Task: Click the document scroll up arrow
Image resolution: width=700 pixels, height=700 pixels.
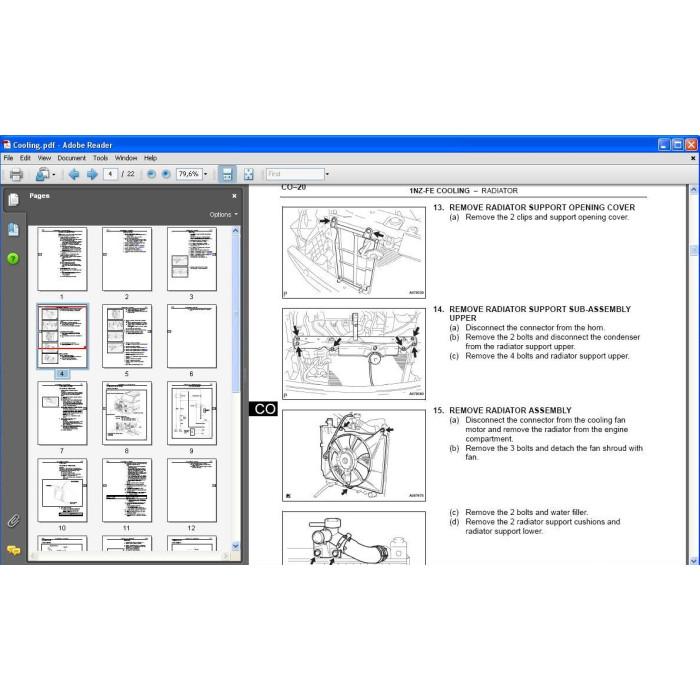Action: point(693,190)
